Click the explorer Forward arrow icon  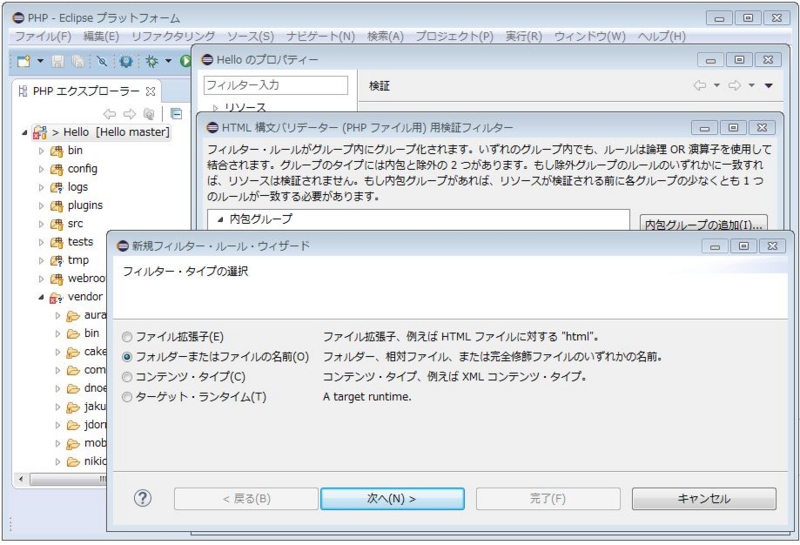[x=130, y=114]
